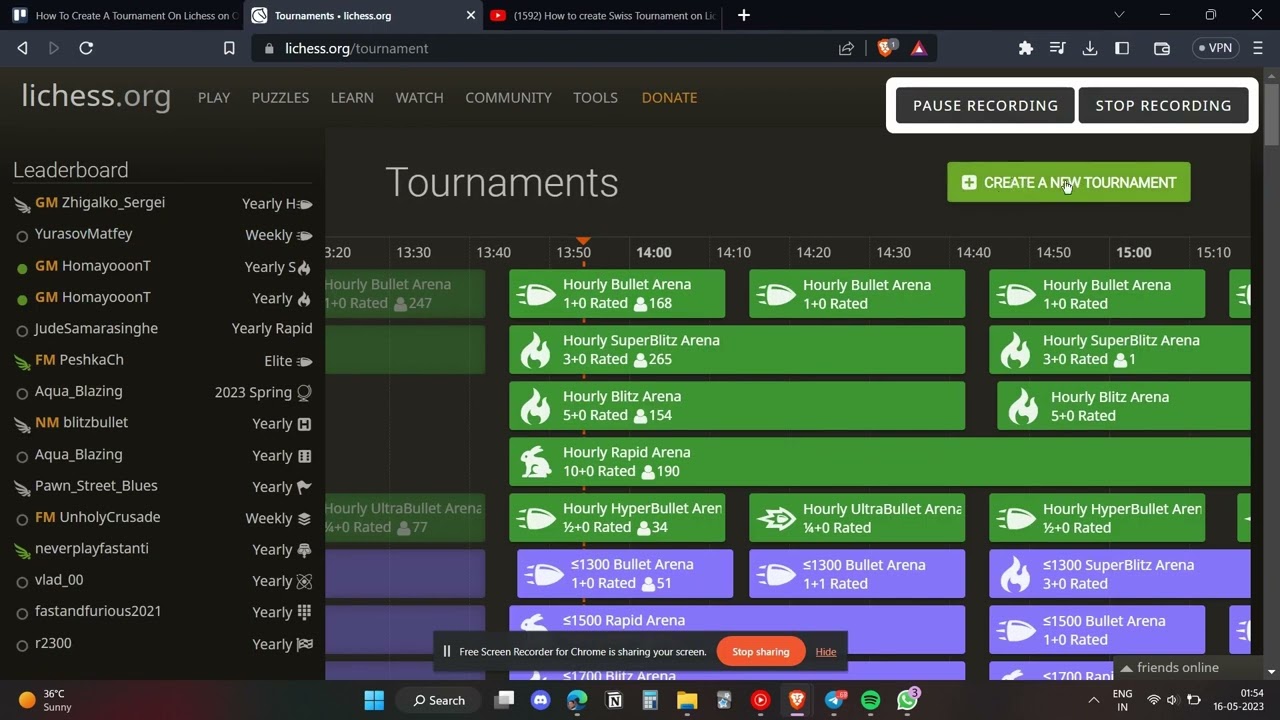Open Hourly Rapid Arena with 190 players
The width and height of the screenshot is (1280, 720).
[879, 462]
